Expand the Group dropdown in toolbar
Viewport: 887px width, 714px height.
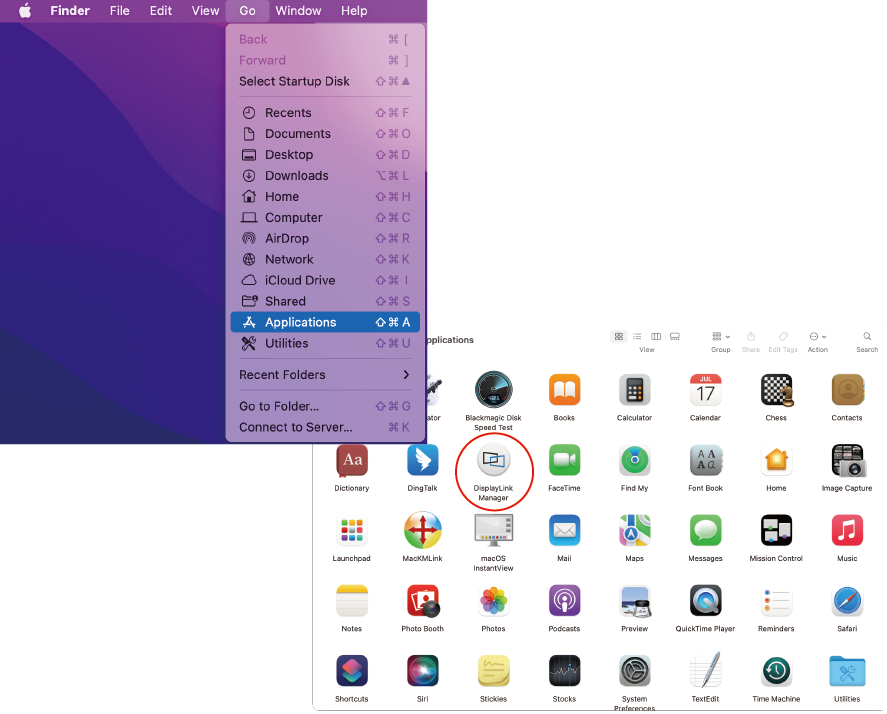pyautogui.click(x=721, y=337)
